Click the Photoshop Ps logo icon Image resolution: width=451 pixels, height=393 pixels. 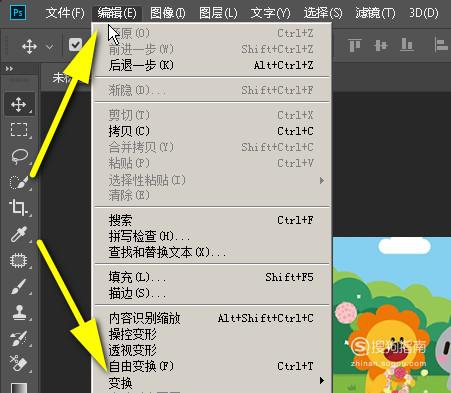pos(18,13)
